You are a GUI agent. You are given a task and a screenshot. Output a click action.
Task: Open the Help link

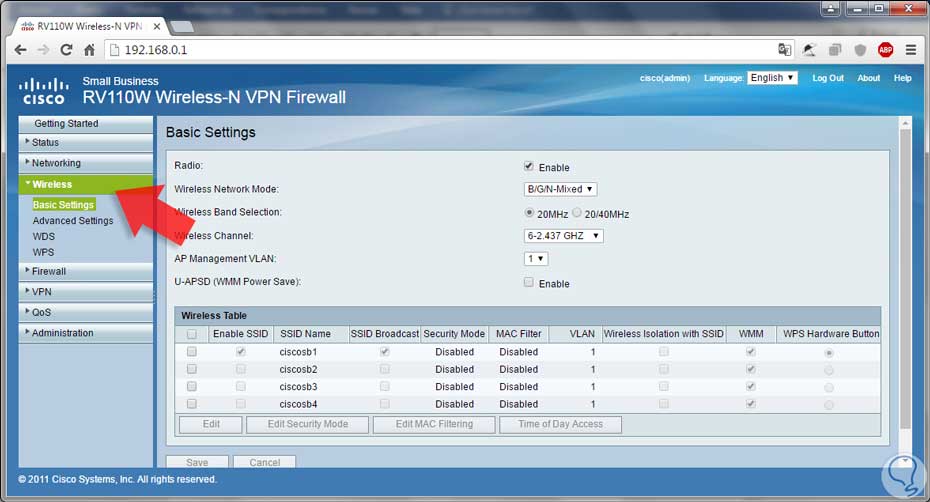point(903,78)
